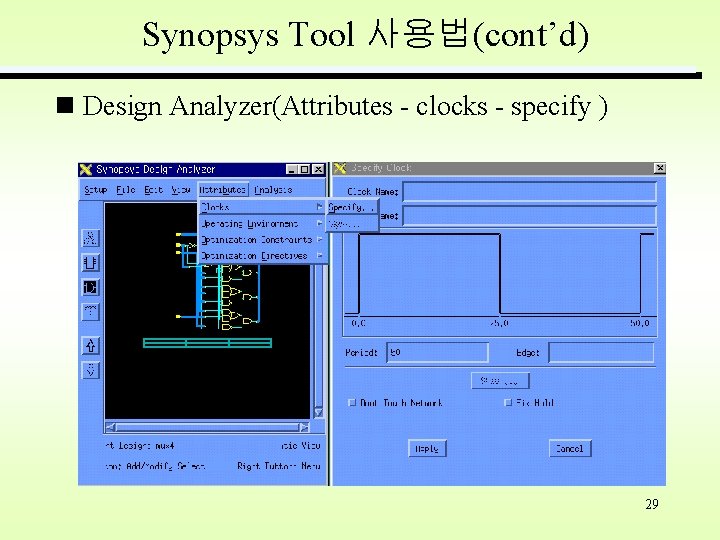Choose Specify in the Clocks submenu
This screenshot has width=720, height=540.
pos(352,208)
